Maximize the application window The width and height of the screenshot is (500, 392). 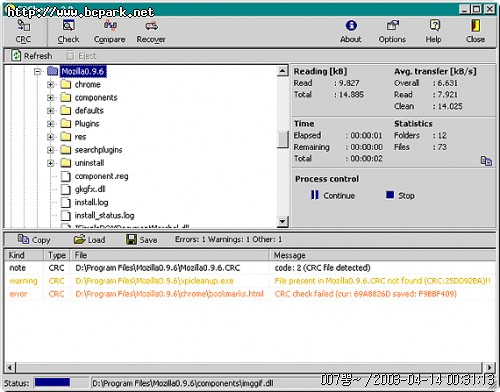click(x=477, y=9)
